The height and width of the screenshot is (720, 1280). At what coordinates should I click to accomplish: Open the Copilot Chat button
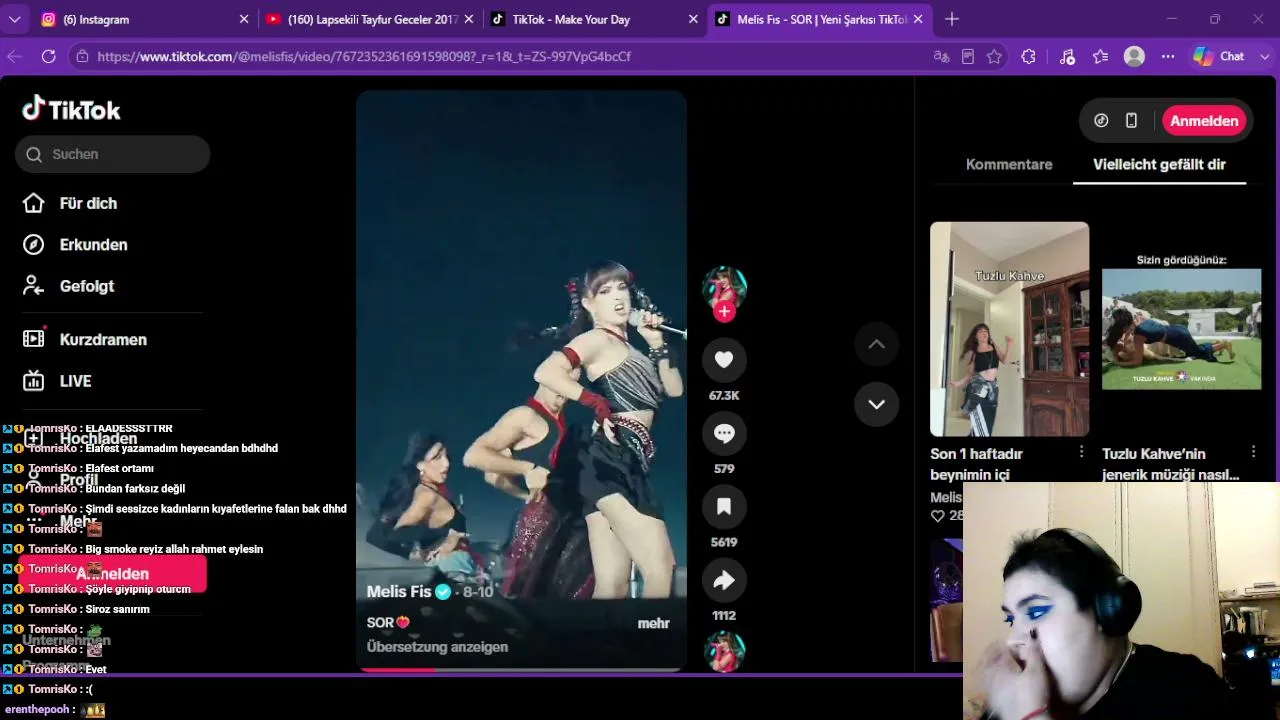coord(1219,57)
